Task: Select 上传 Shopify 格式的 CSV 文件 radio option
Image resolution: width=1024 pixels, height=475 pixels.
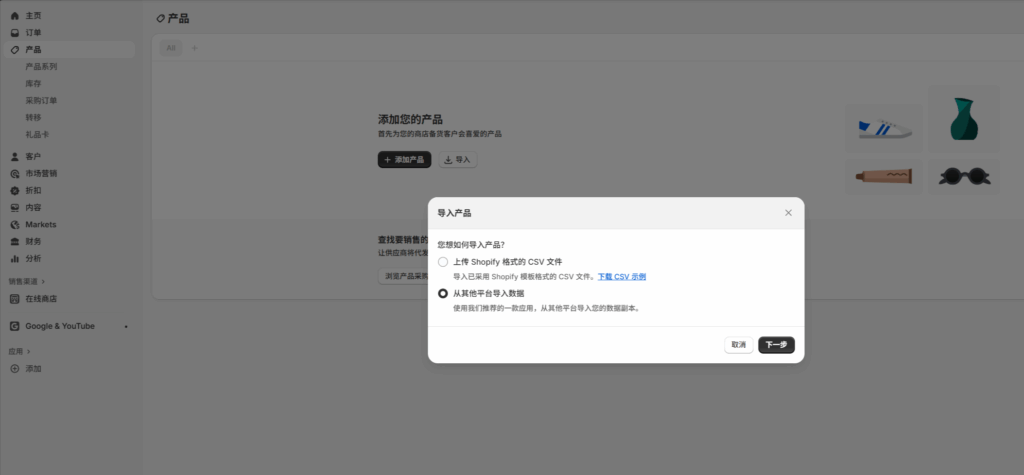Action: click(443, 261)
